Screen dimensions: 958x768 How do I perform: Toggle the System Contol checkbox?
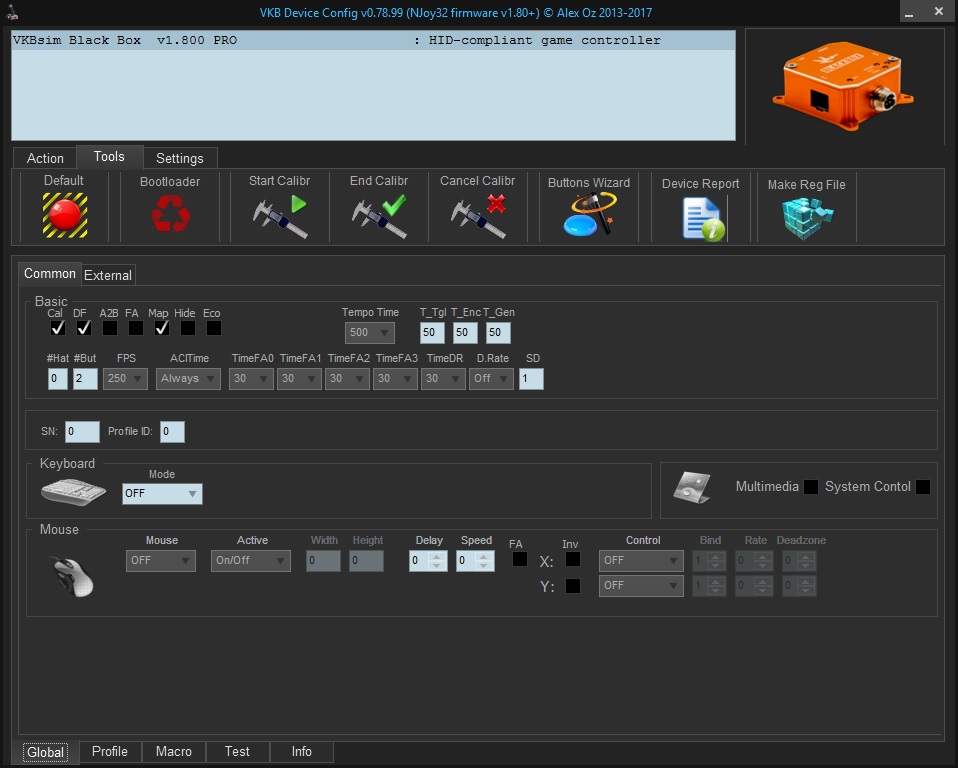(x=923, y=487)
